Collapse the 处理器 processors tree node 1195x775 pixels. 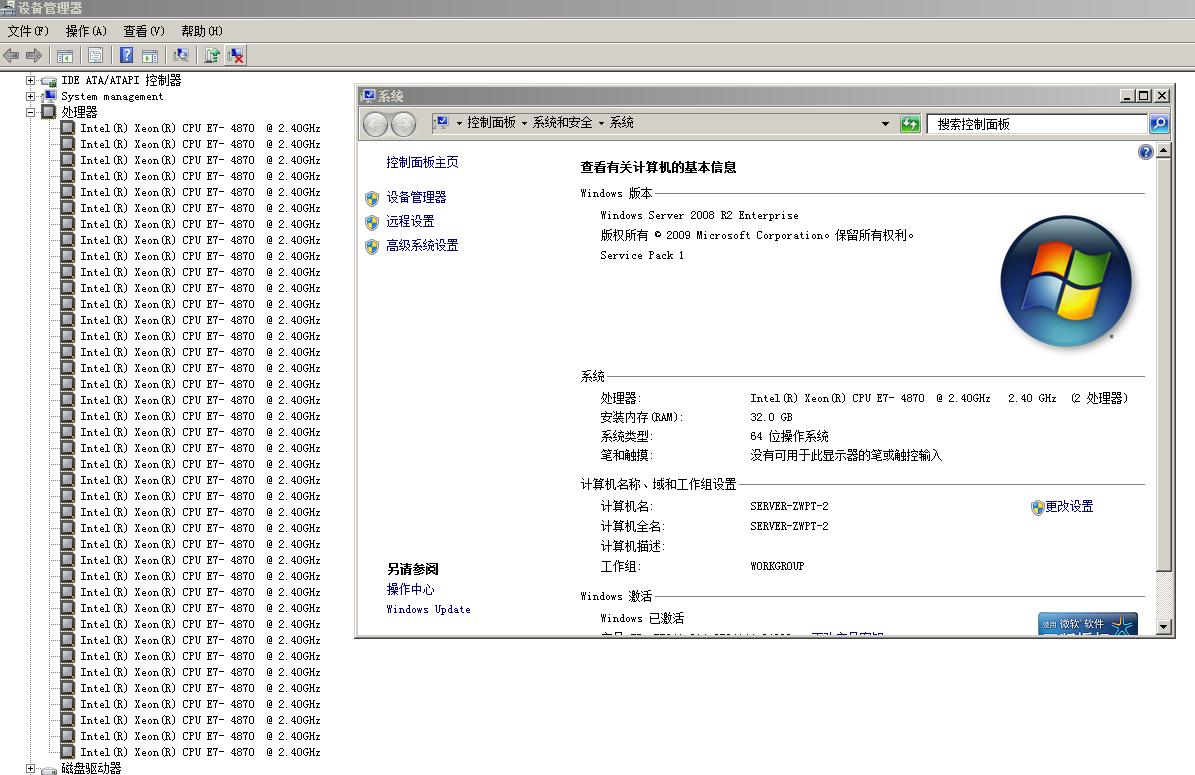pos(30,113)
